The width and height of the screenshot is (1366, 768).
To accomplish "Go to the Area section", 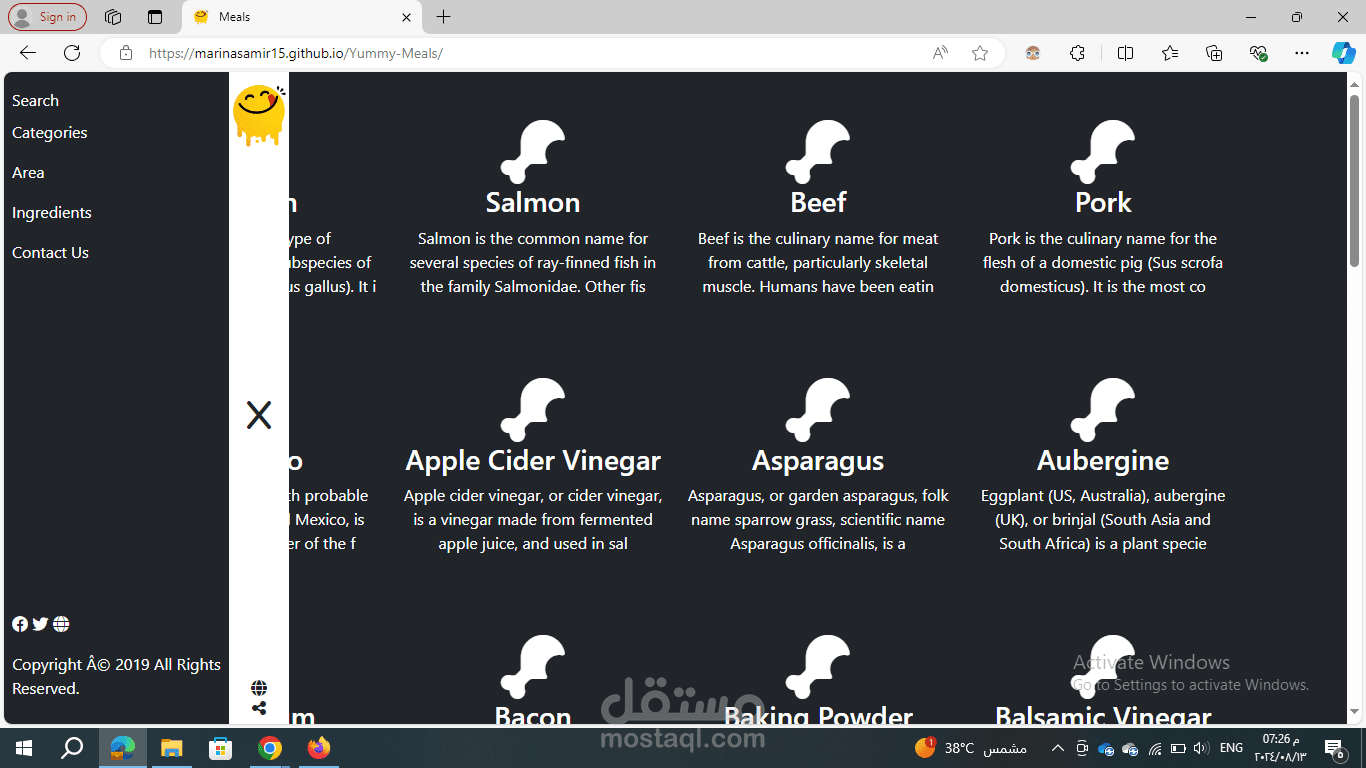I will [28, 173].
